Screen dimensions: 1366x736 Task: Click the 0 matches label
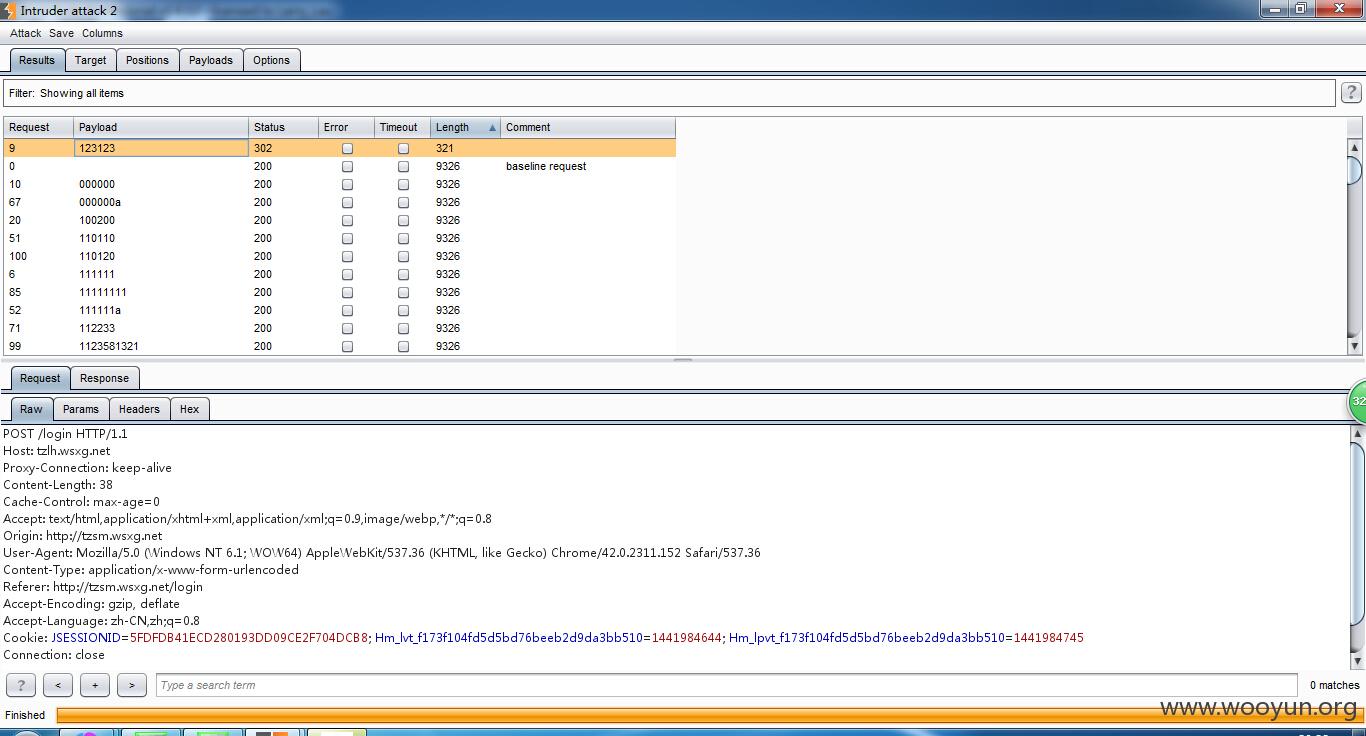point(1334,685)
